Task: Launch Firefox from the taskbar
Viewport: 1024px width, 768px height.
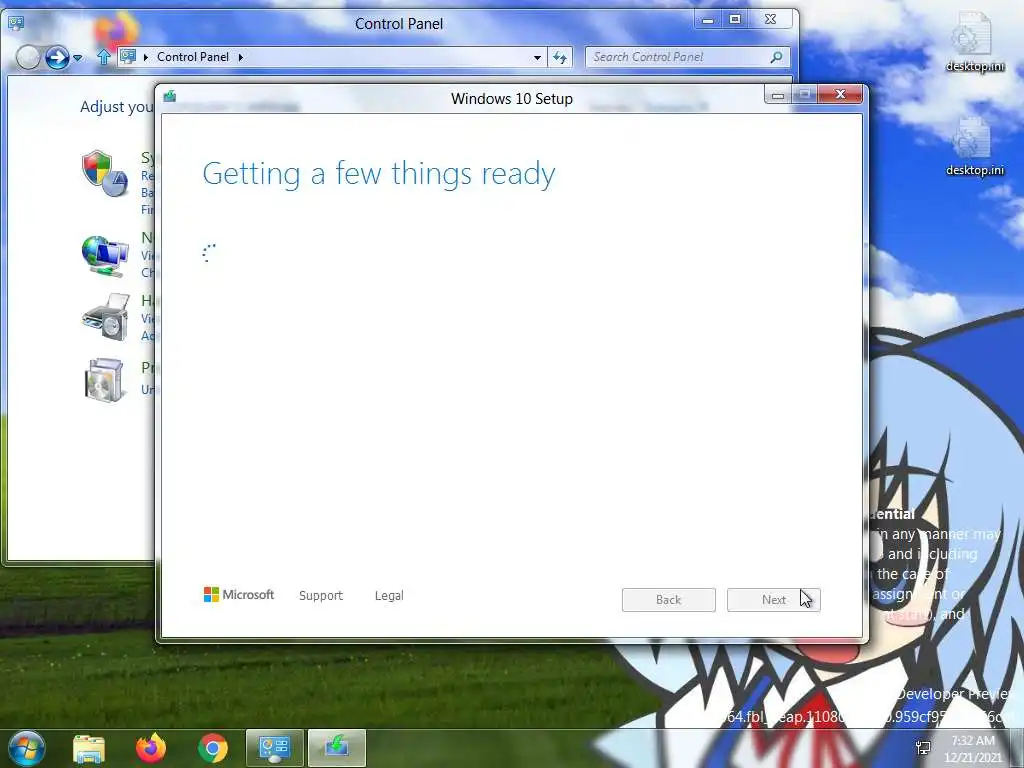Action: (x=151, y=748)
